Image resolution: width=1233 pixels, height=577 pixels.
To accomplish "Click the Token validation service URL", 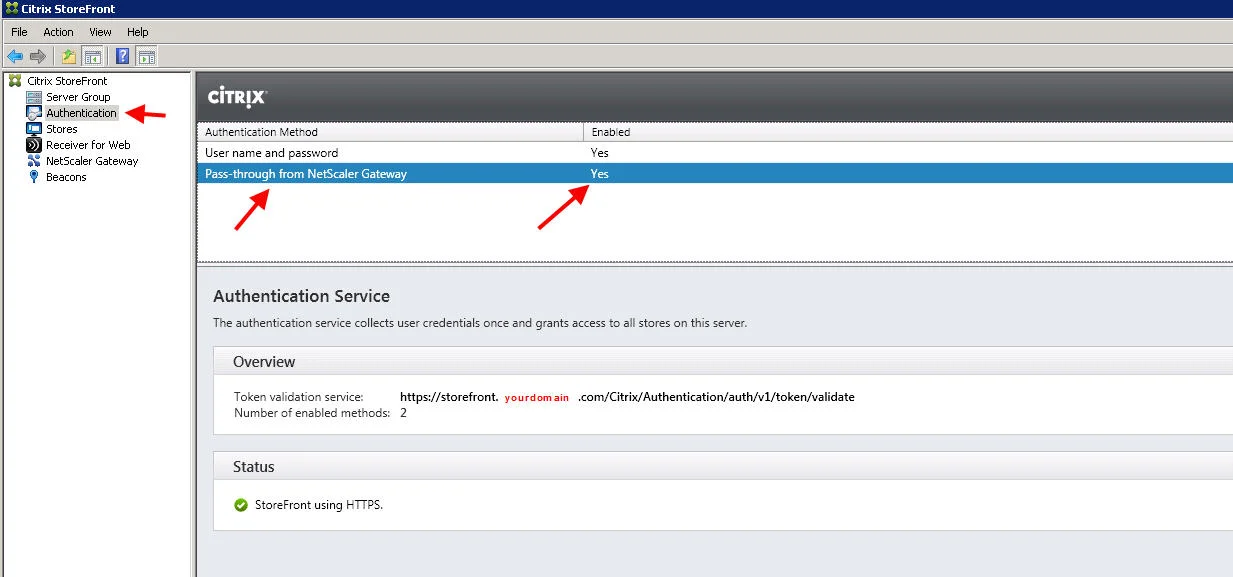I will pos(627,397).
